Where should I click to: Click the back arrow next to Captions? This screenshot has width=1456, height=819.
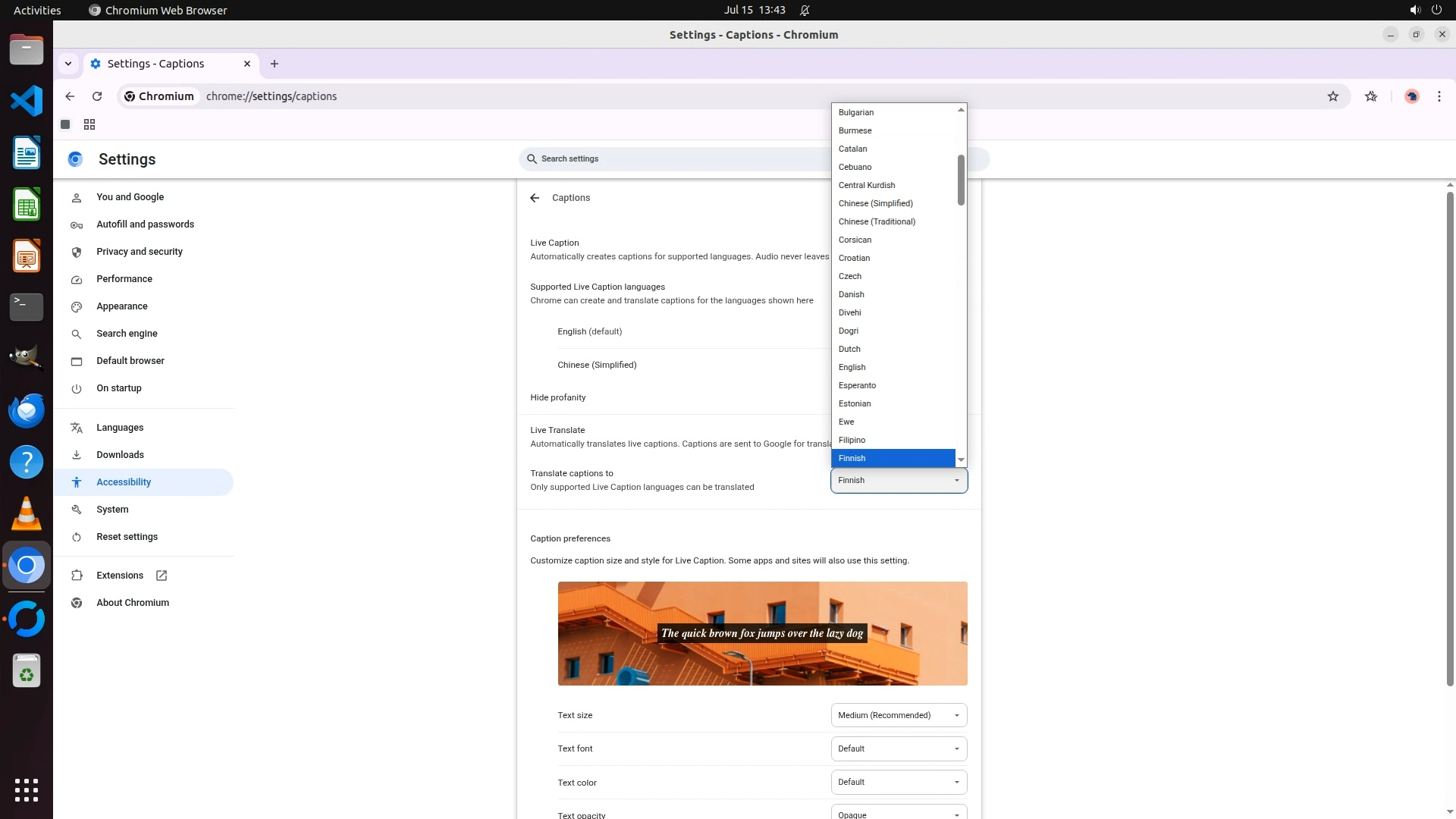pos(535,198)
